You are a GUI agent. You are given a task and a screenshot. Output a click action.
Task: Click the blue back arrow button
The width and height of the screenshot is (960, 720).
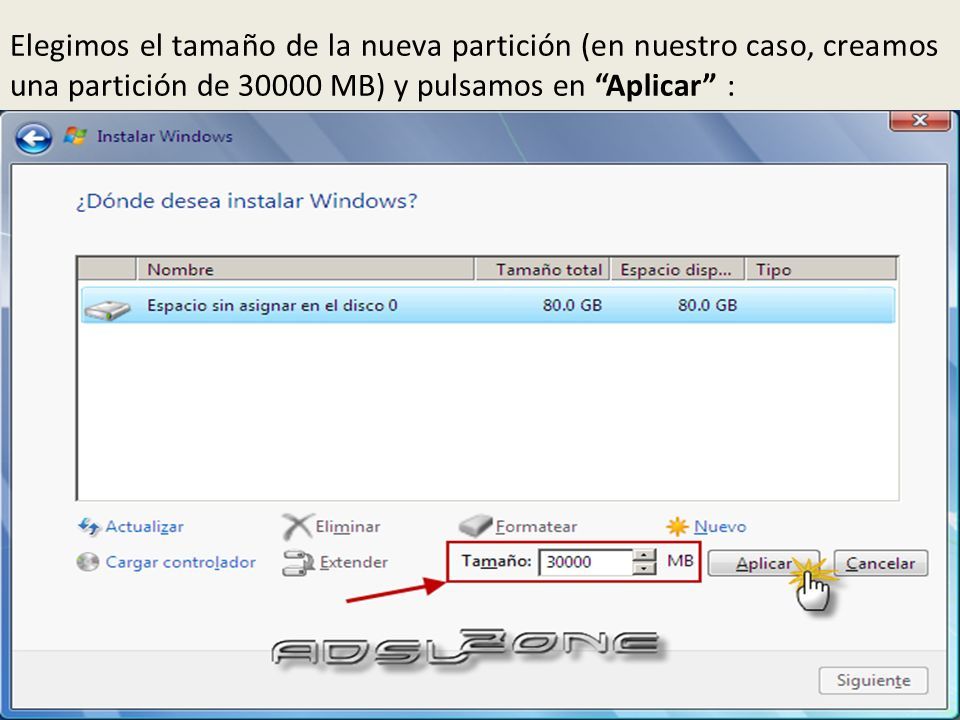[34, 138]
